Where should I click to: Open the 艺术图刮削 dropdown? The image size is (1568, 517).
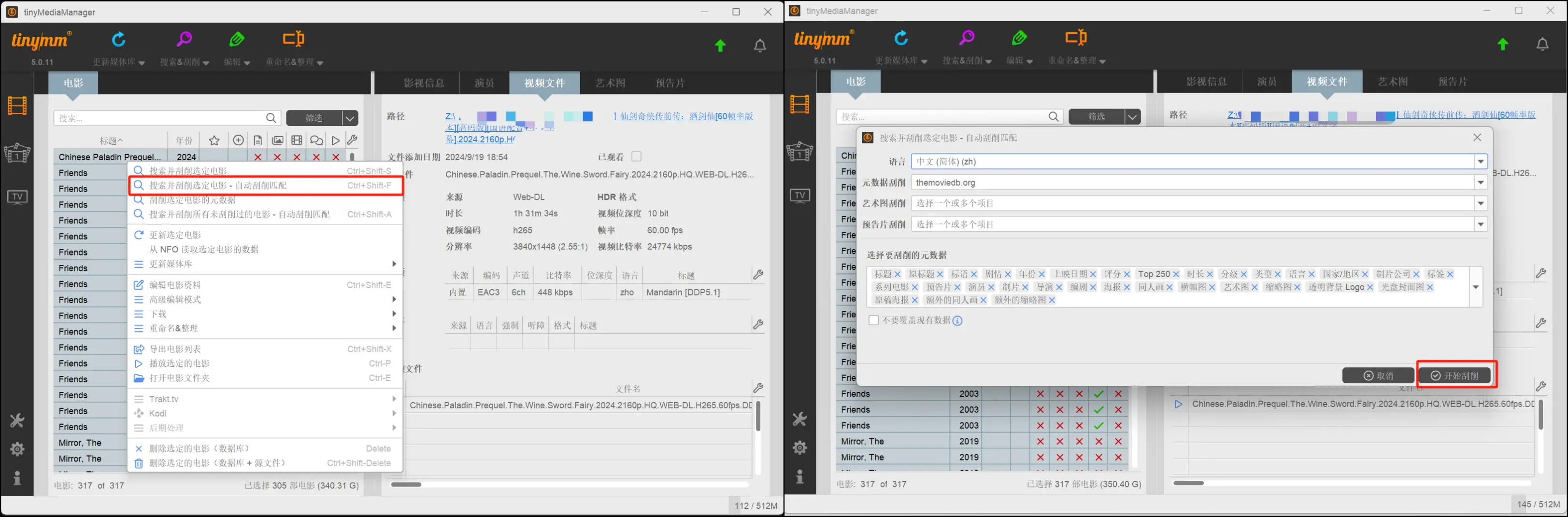[x=1481, y=204]
